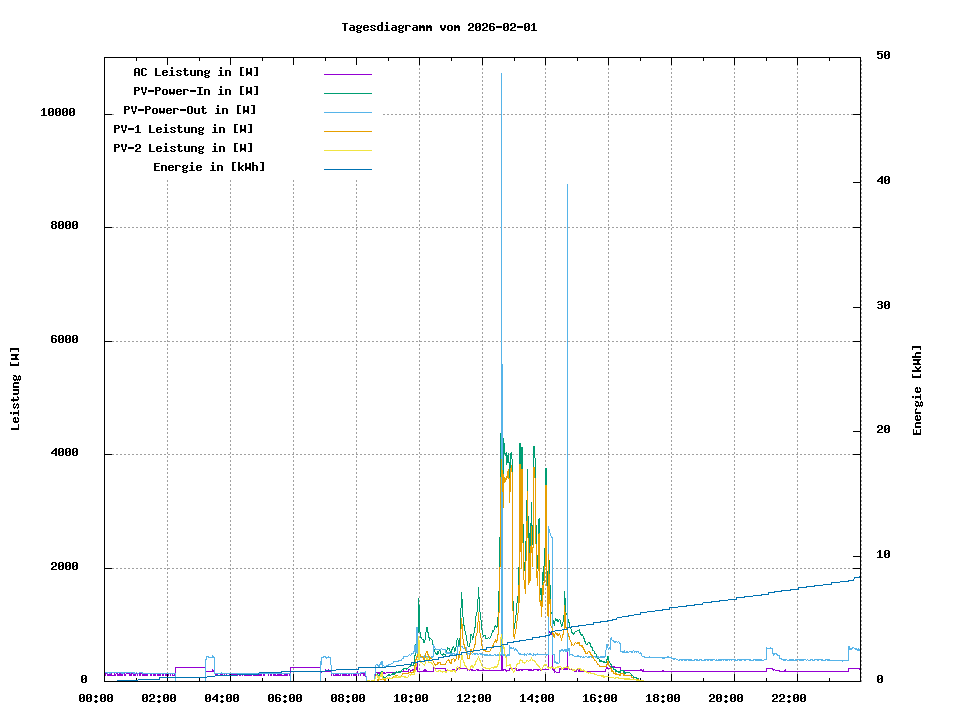Click the 22:00 time axis tick label
Screen dimensions: 960x720
[789, 698]
